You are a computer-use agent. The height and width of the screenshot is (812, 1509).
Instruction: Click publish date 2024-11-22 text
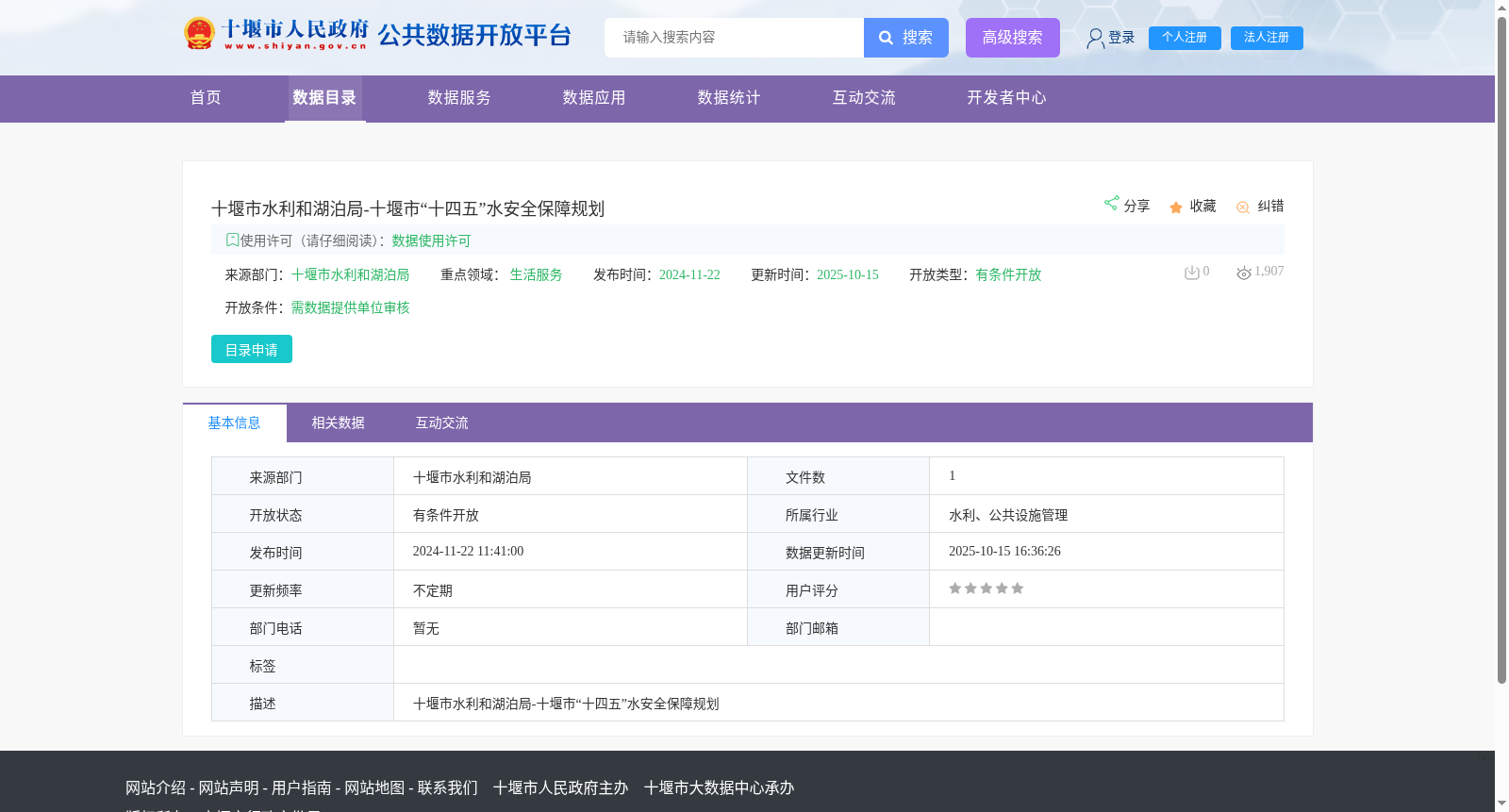coord(689,275)
